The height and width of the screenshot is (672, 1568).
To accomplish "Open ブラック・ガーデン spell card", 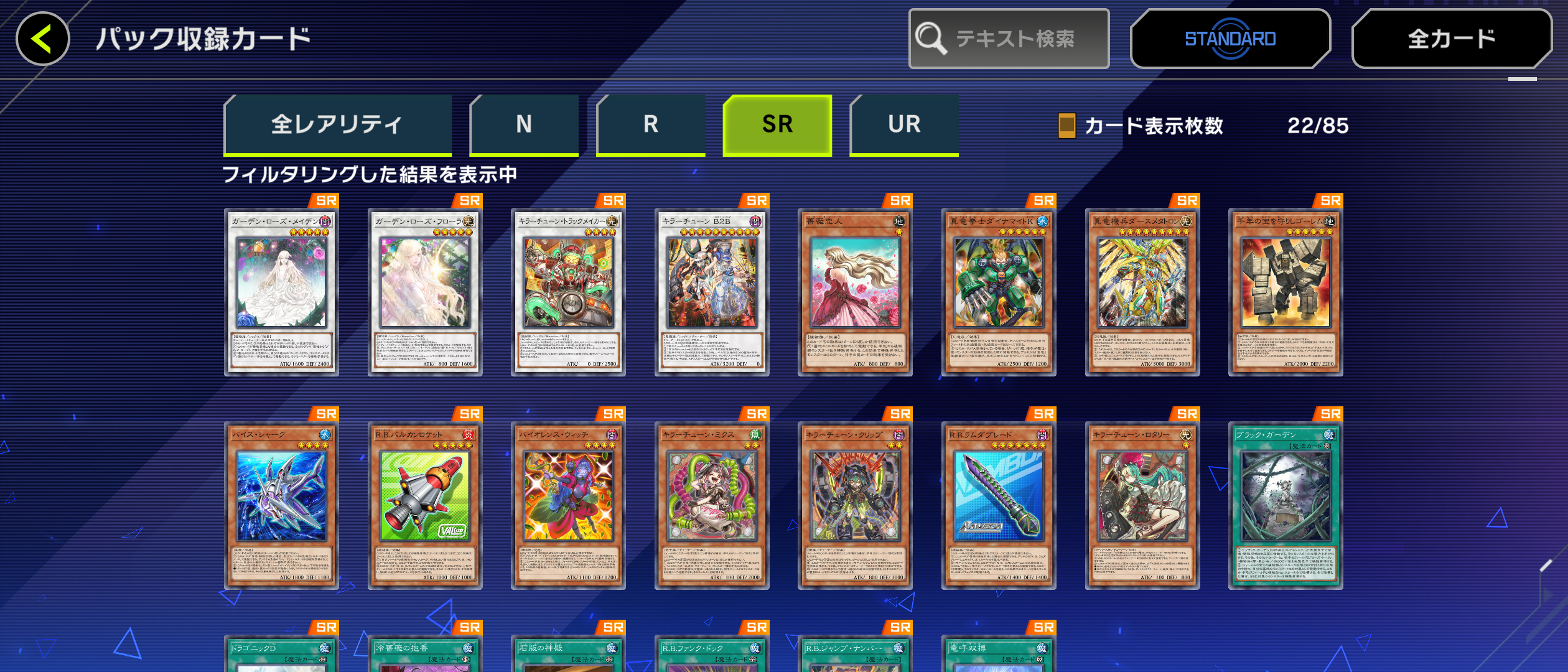I will click(1286, 505).
